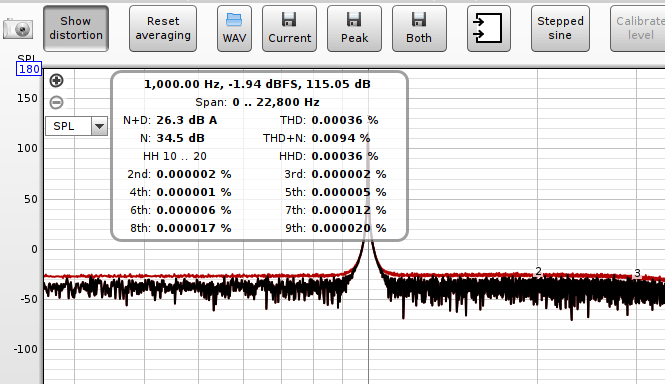Open WAV file with folder icon
Image resolution: width=665 pixels, height=384 pixels.
click(234, 28)
